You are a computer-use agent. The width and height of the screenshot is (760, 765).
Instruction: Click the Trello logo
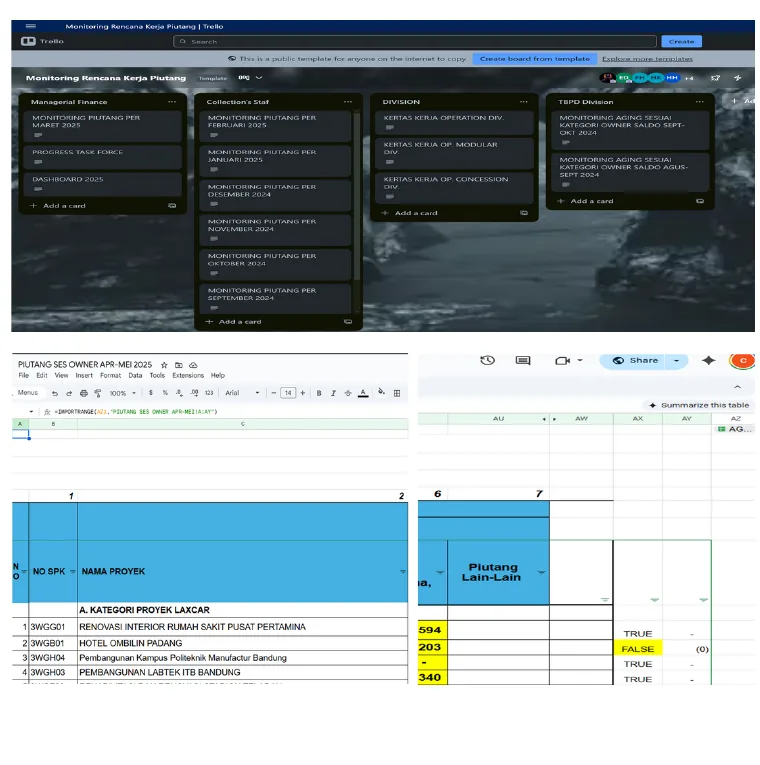(x=42, y=41)
